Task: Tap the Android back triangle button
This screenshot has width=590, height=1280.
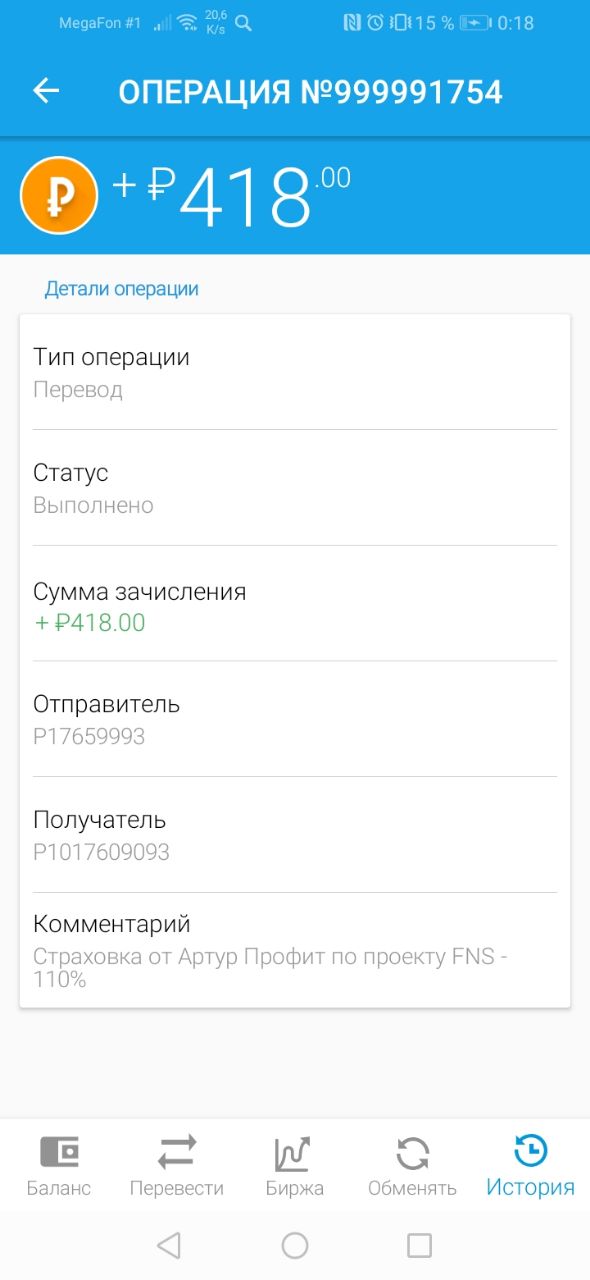Action: click(169, 1245)
